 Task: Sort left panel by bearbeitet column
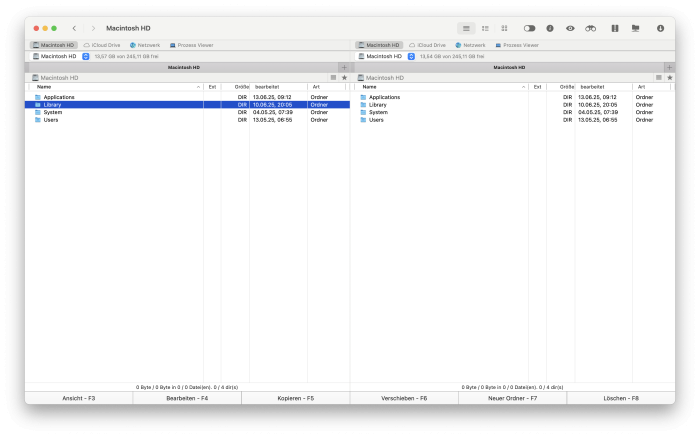click(279, 87)
